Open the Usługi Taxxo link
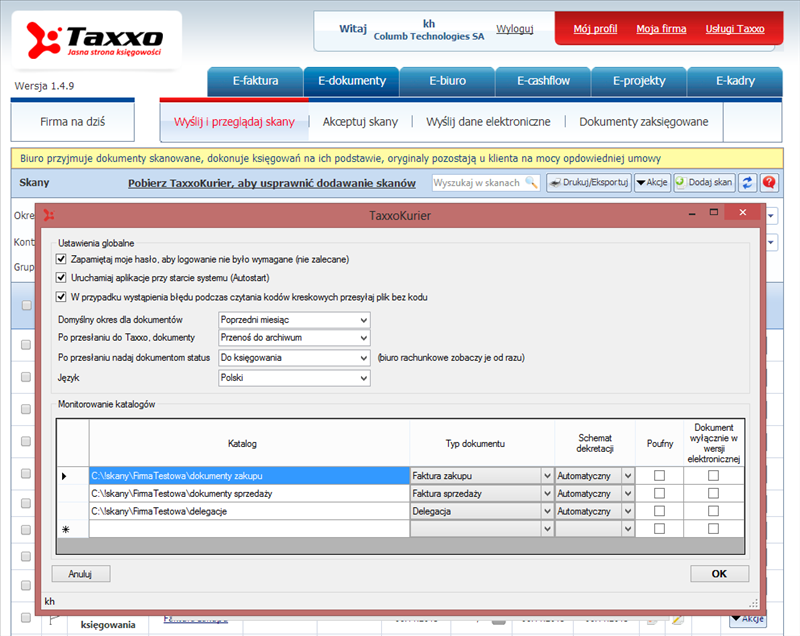Viewport: 800px width, 636px height. (x=735, y=29)
